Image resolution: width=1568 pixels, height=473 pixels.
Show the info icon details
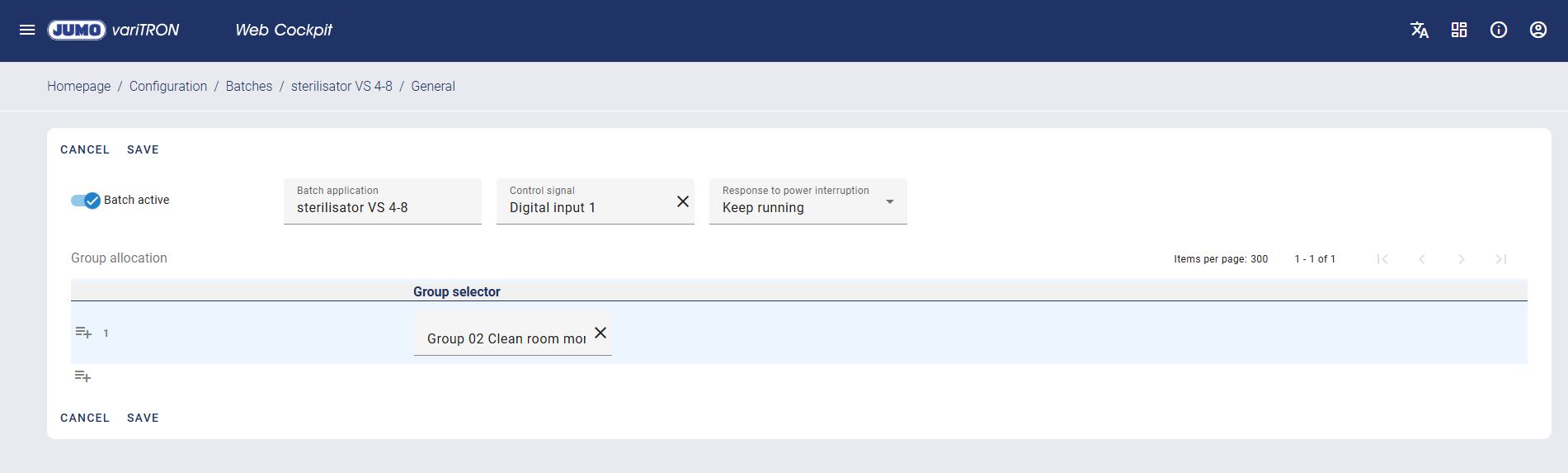click(x=1498, y=30)
